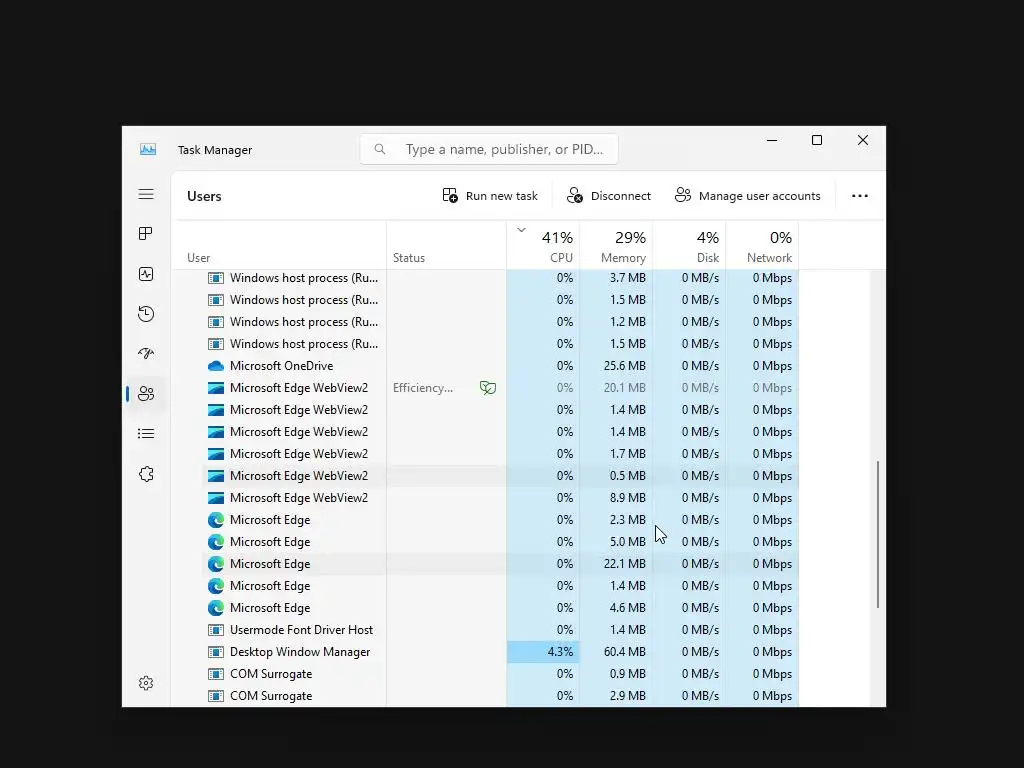Open the hamburger navigation menu
Viewport: 1024px width, 768px height.
click(146, 195)
